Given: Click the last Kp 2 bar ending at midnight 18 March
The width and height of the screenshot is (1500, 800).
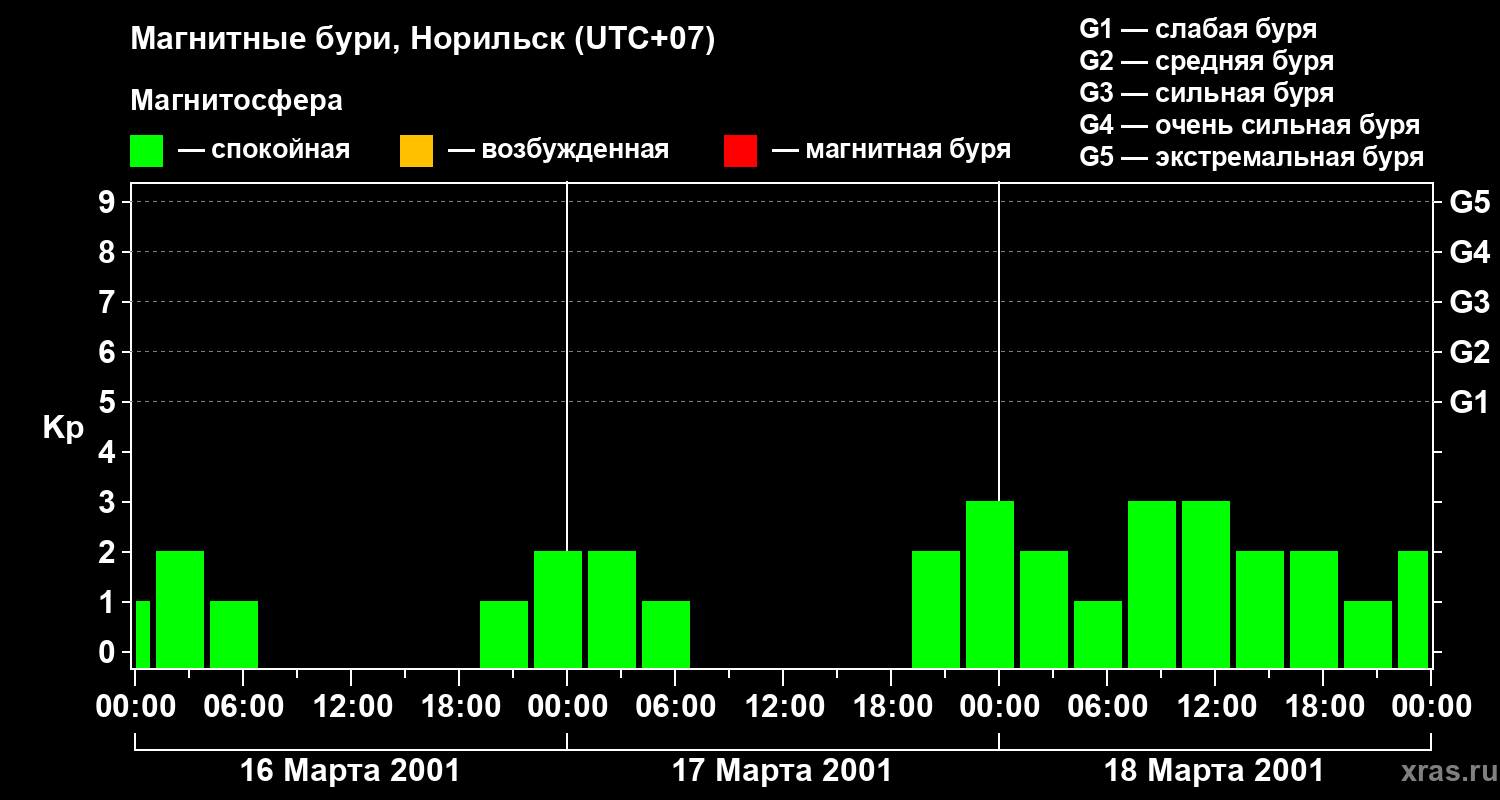Looking at the screenshot, I should [x=1413, y=609].
